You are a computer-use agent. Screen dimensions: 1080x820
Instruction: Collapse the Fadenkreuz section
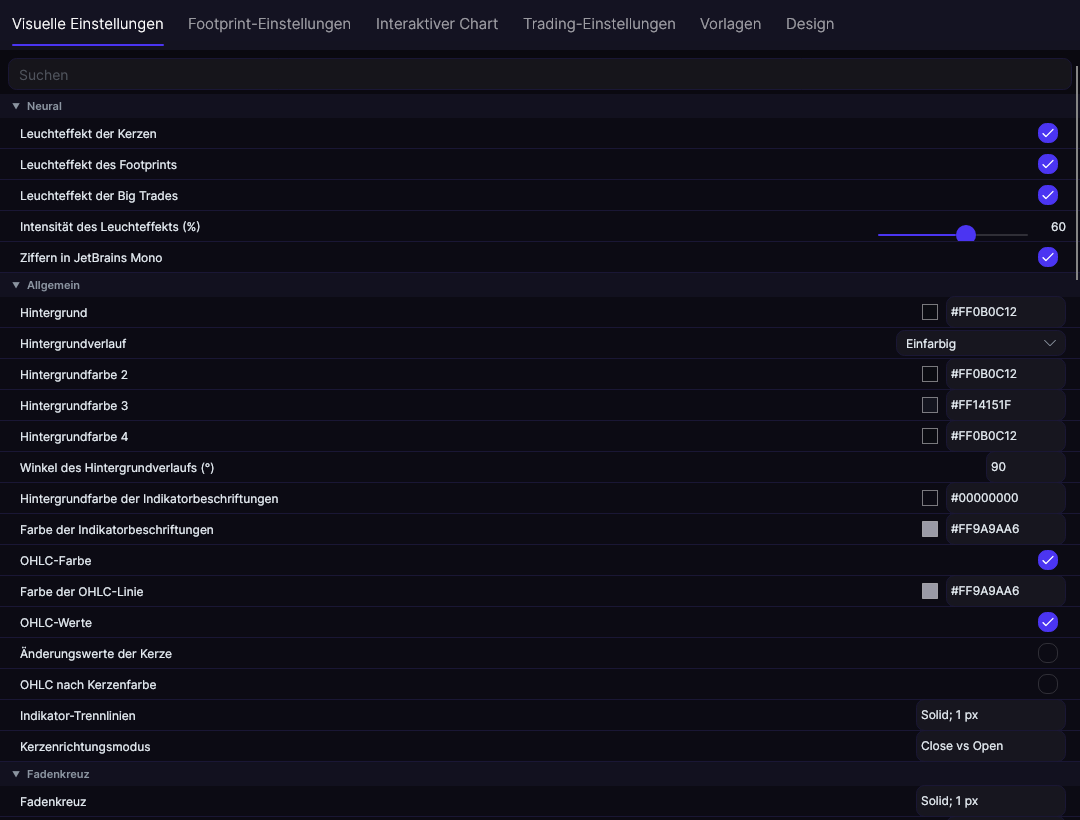tap(16, 774)
